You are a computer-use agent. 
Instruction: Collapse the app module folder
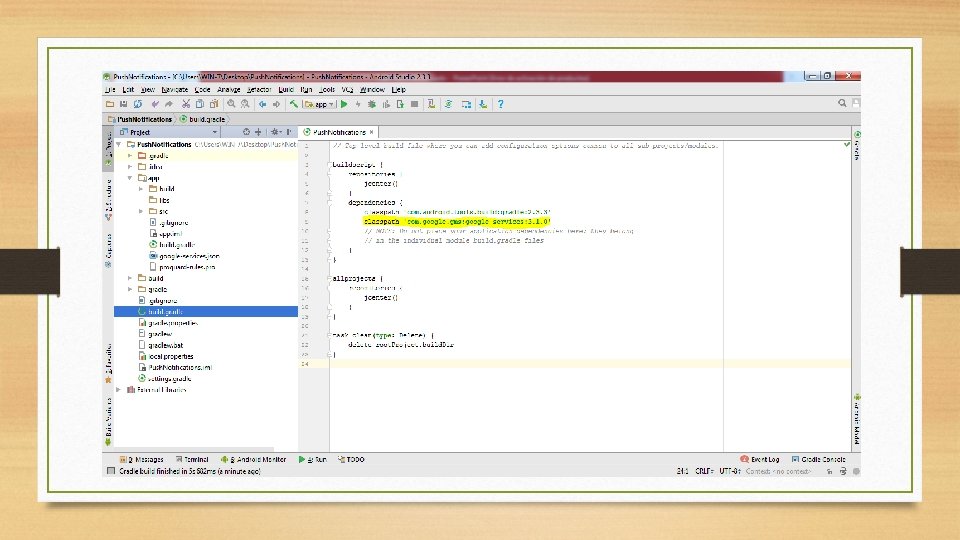click(x=130, y=178)
